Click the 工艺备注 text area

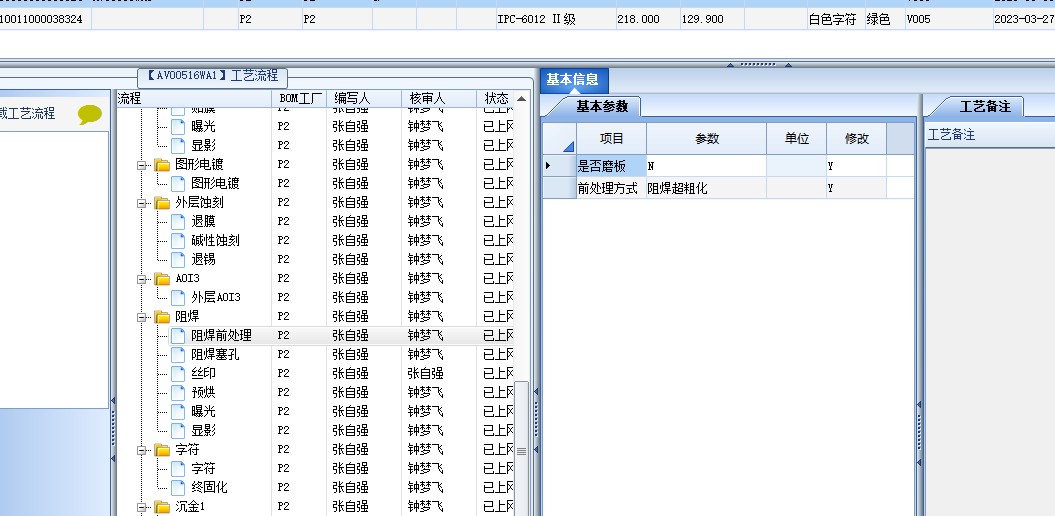990,330
